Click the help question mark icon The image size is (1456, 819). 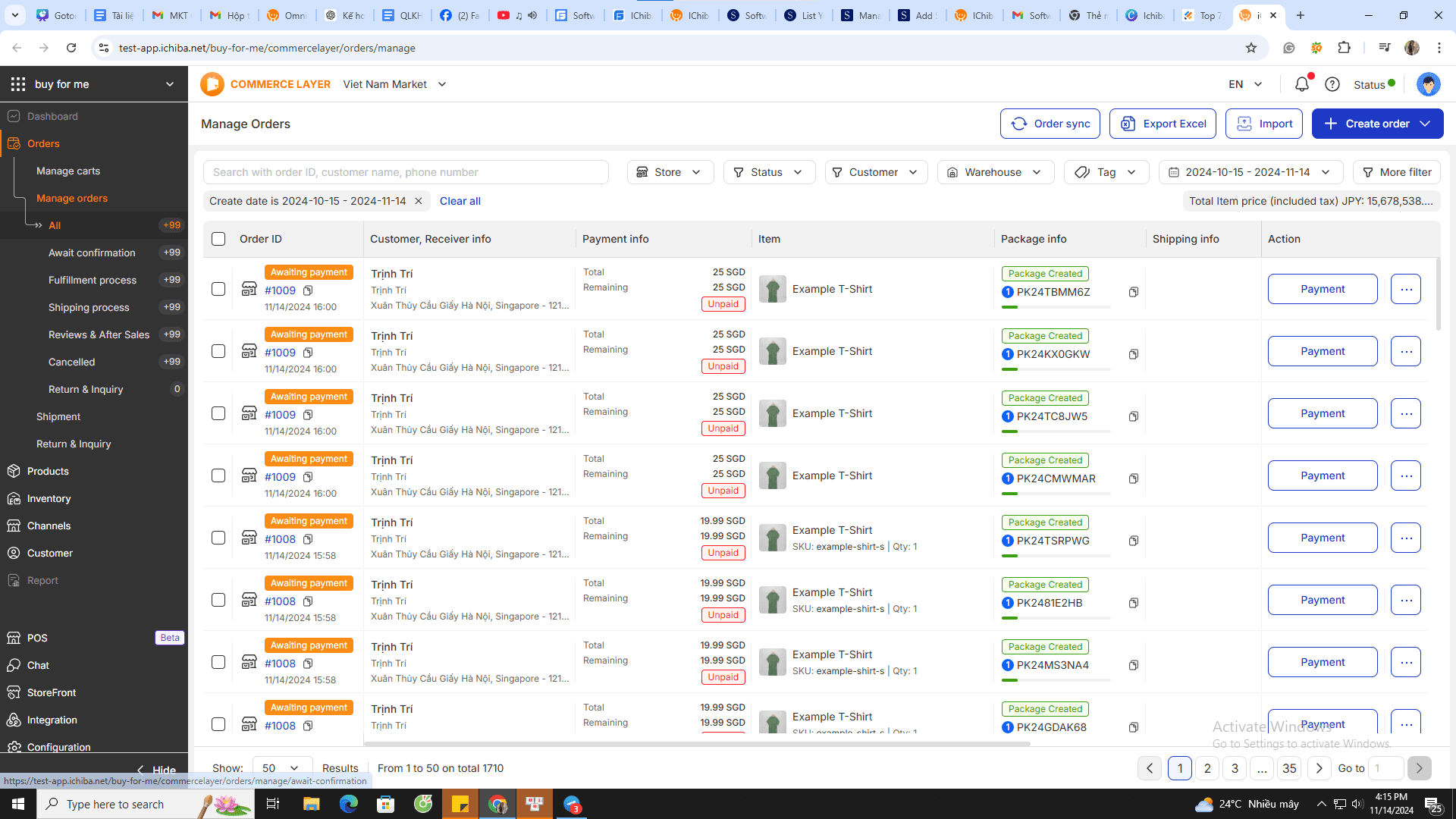tap(1332, 84)
